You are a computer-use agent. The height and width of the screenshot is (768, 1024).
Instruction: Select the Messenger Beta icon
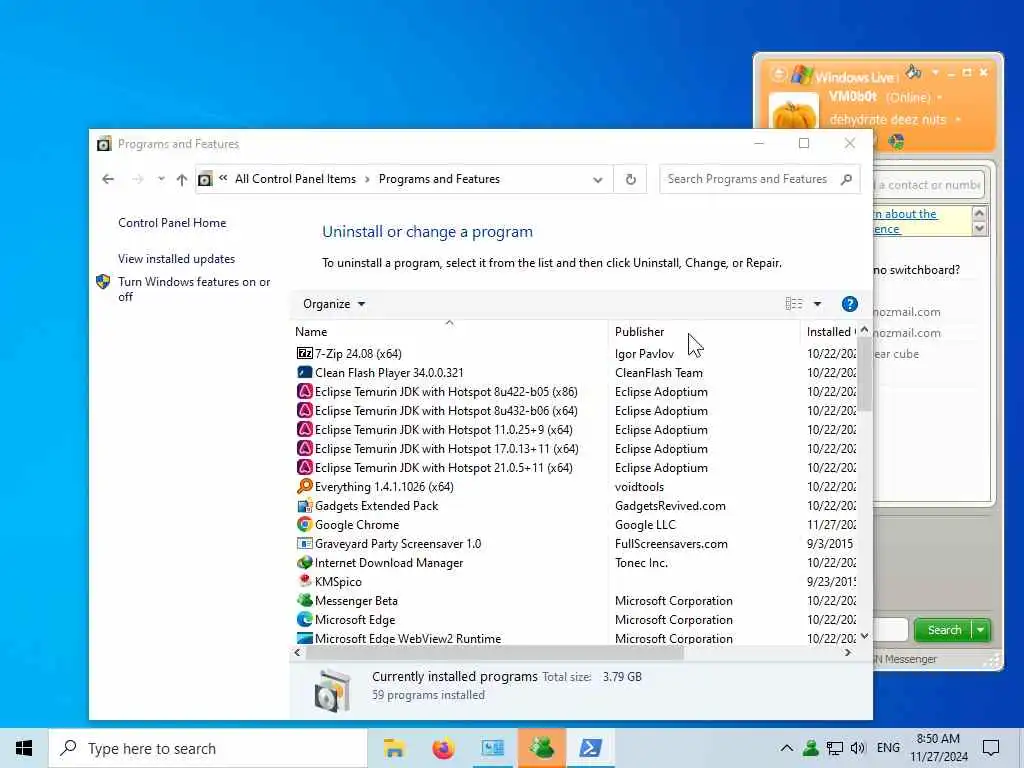304,600
